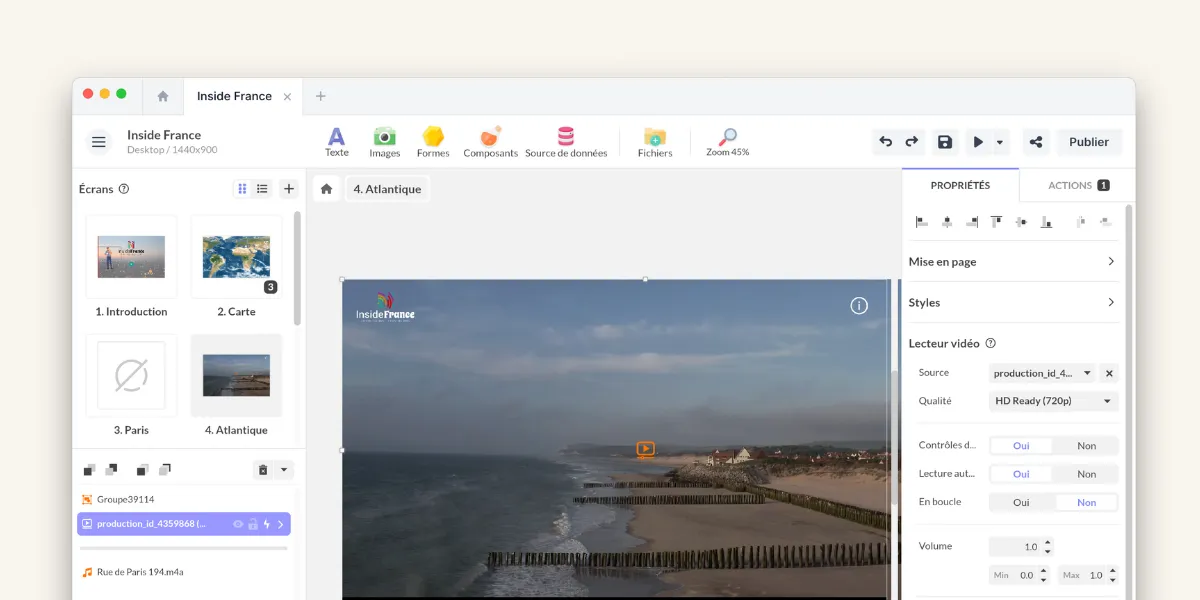Delete the selected layer with trash icon

[x=262, y=469]
